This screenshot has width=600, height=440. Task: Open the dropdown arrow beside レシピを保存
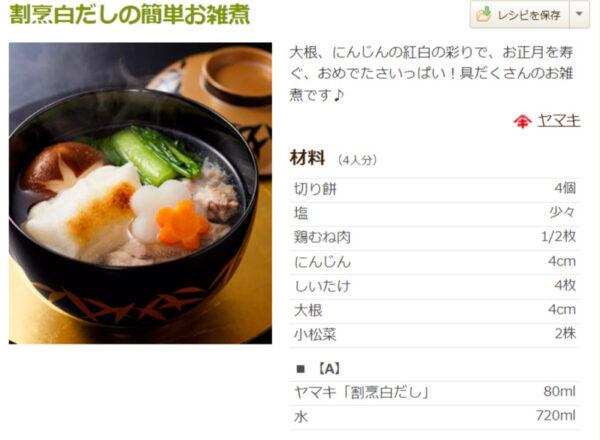[579, 14]
